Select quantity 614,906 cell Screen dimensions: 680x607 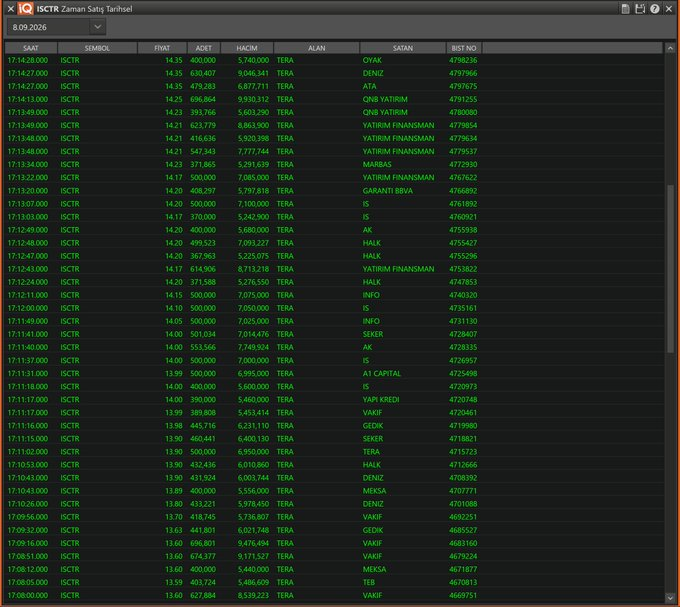coord(203,269)
